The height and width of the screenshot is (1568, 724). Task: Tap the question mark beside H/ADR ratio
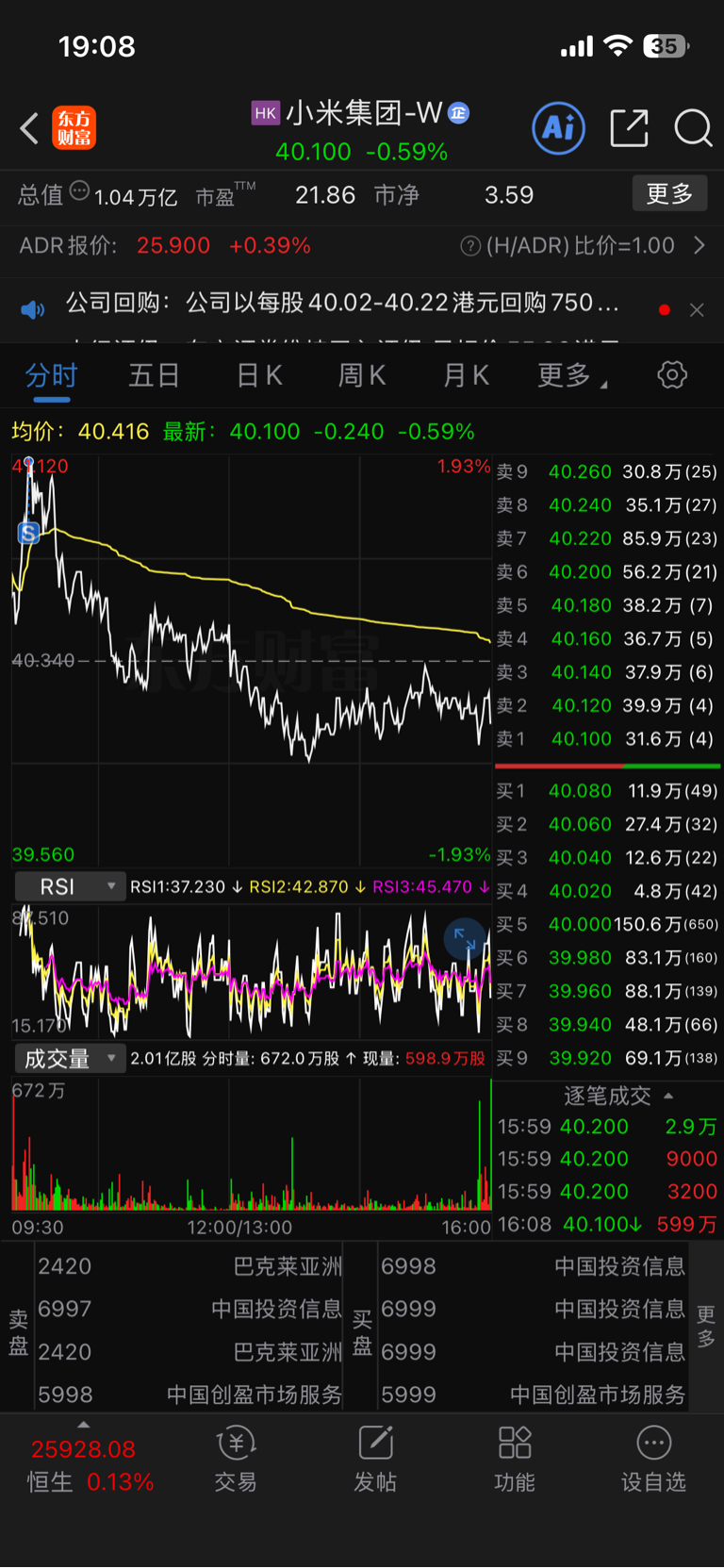pos(470,246)
